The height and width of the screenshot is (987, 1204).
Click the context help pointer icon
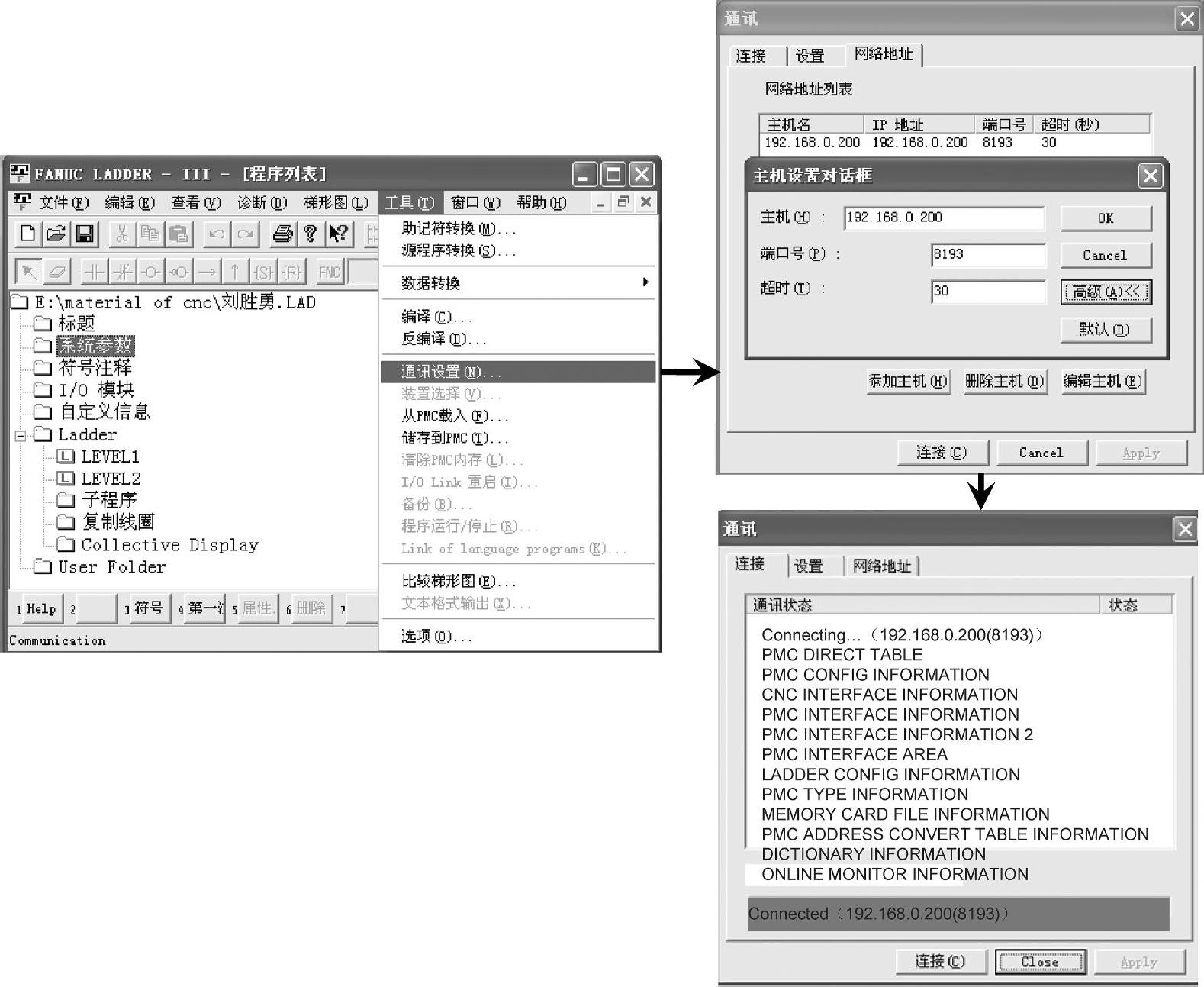(338, 234)
